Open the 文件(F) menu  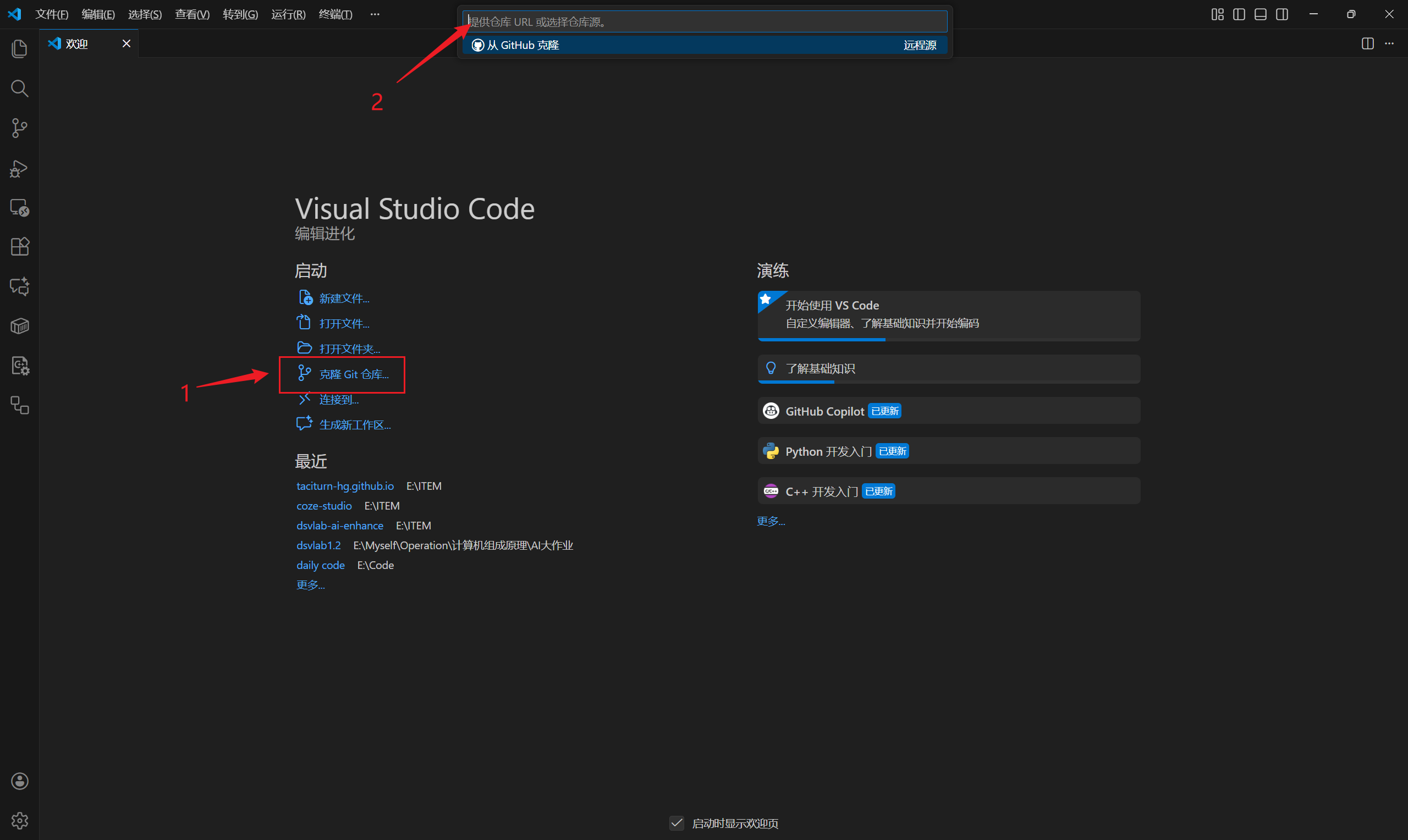click(52, 14)
